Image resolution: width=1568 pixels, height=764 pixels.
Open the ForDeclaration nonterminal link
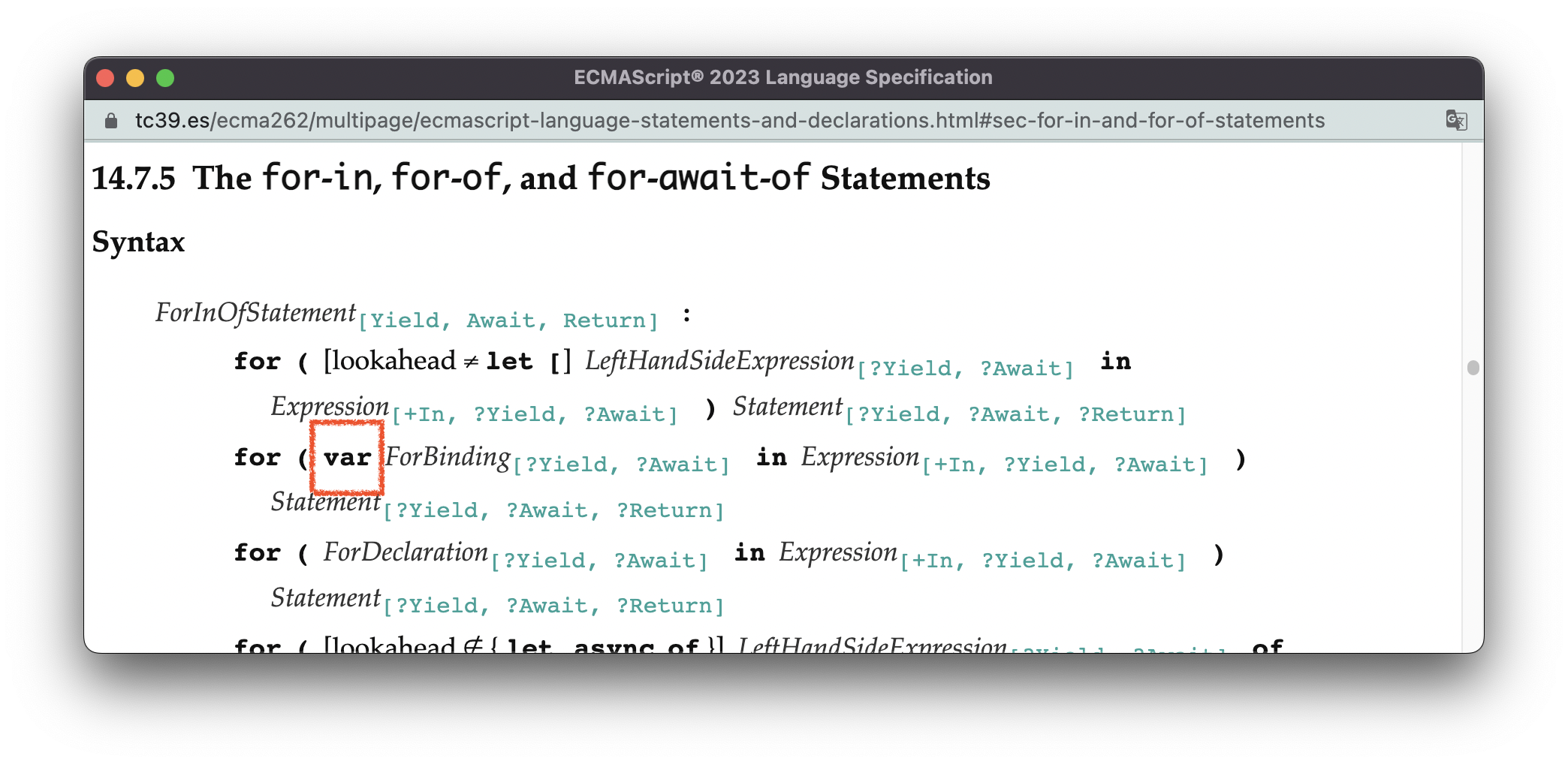pos(406,552)
